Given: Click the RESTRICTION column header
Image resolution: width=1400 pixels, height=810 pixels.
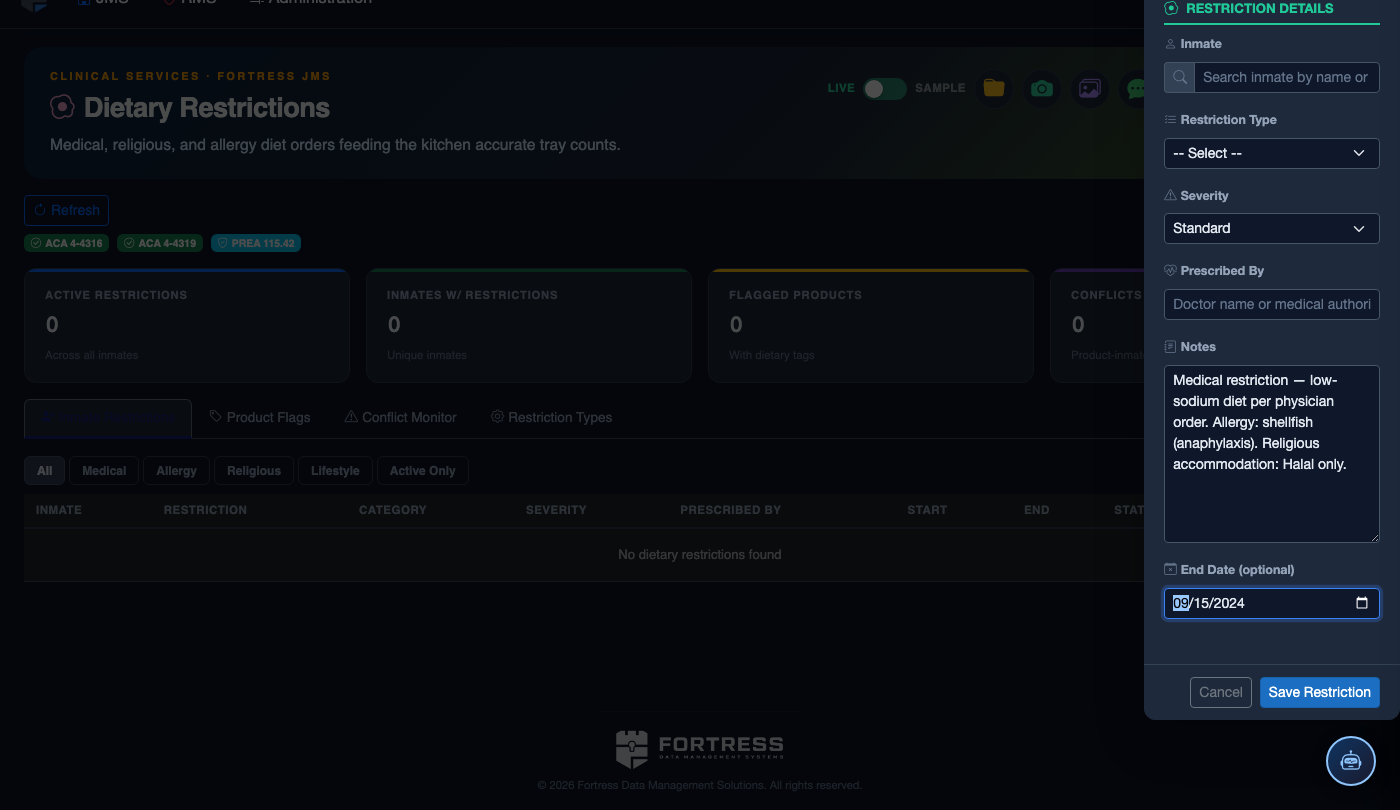Looking at the screenshot, I should (x=205, y=510).
